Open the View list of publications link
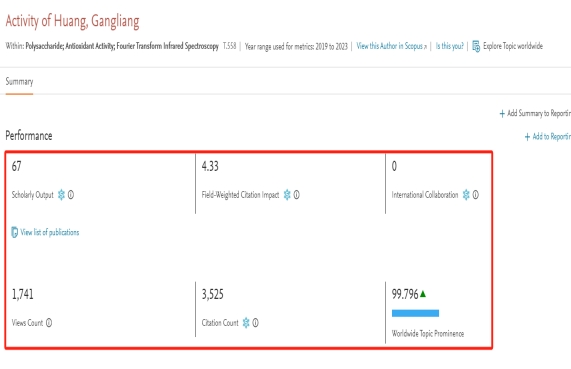The height and width of the screenshot is (369, 571). (50, 232)
